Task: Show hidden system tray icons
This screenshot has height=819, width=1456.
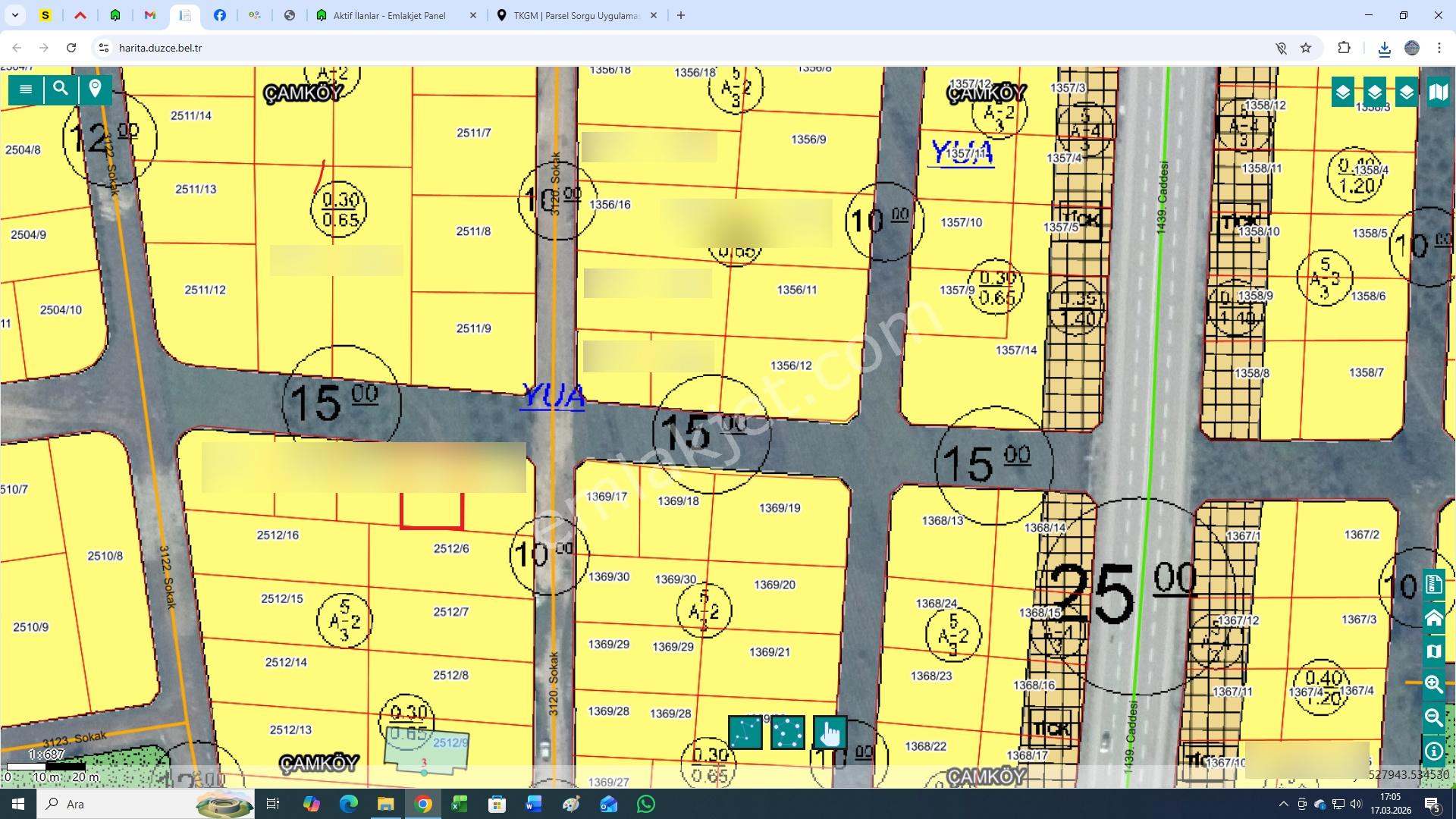Action: [x=1283, y=804]
